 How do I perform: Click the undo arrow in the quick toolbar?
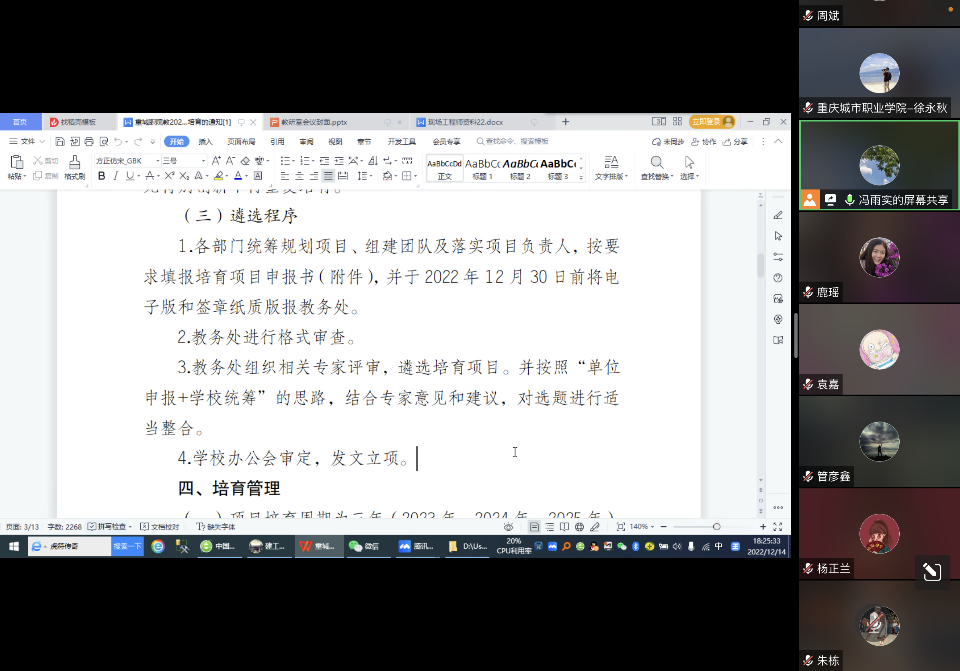point(118,141)
